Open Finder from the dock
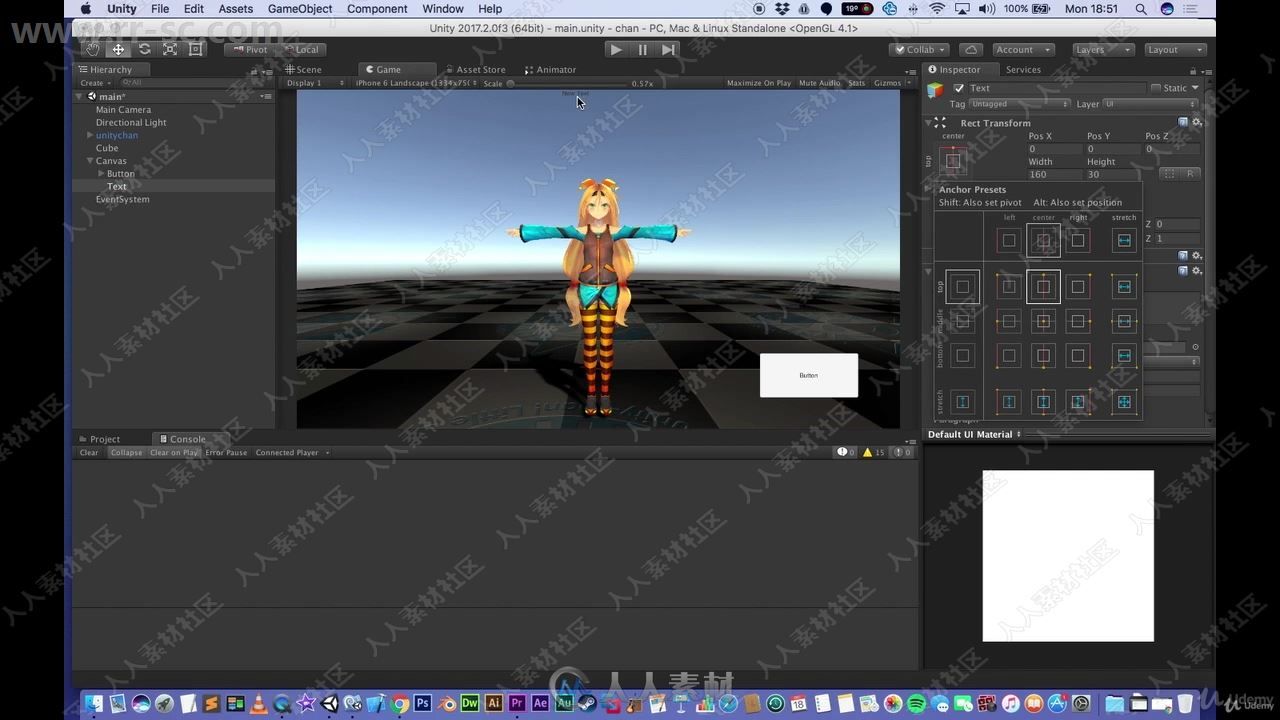Screen dimensions: 1280x720 point(94,704)
